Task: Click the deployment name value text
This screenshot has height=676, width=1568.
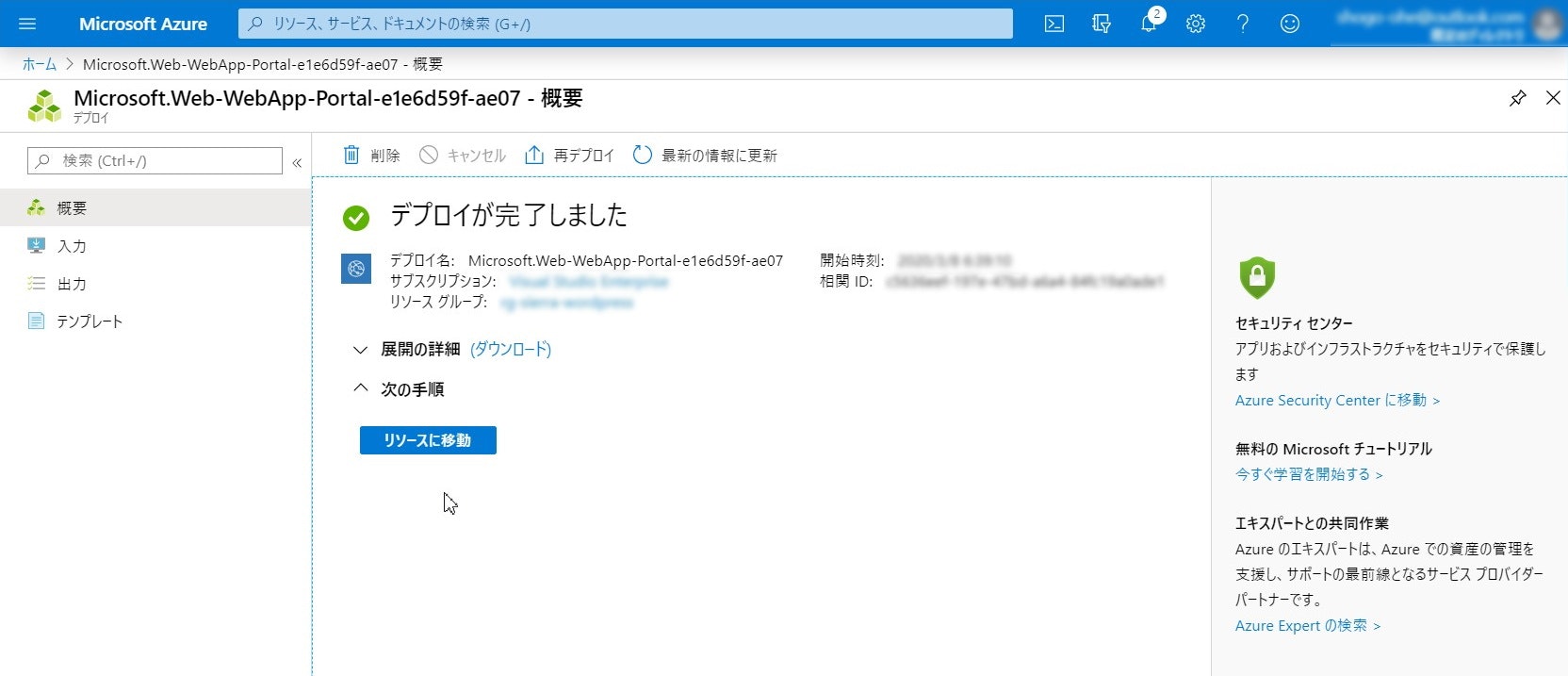Action: click(626, 260)
